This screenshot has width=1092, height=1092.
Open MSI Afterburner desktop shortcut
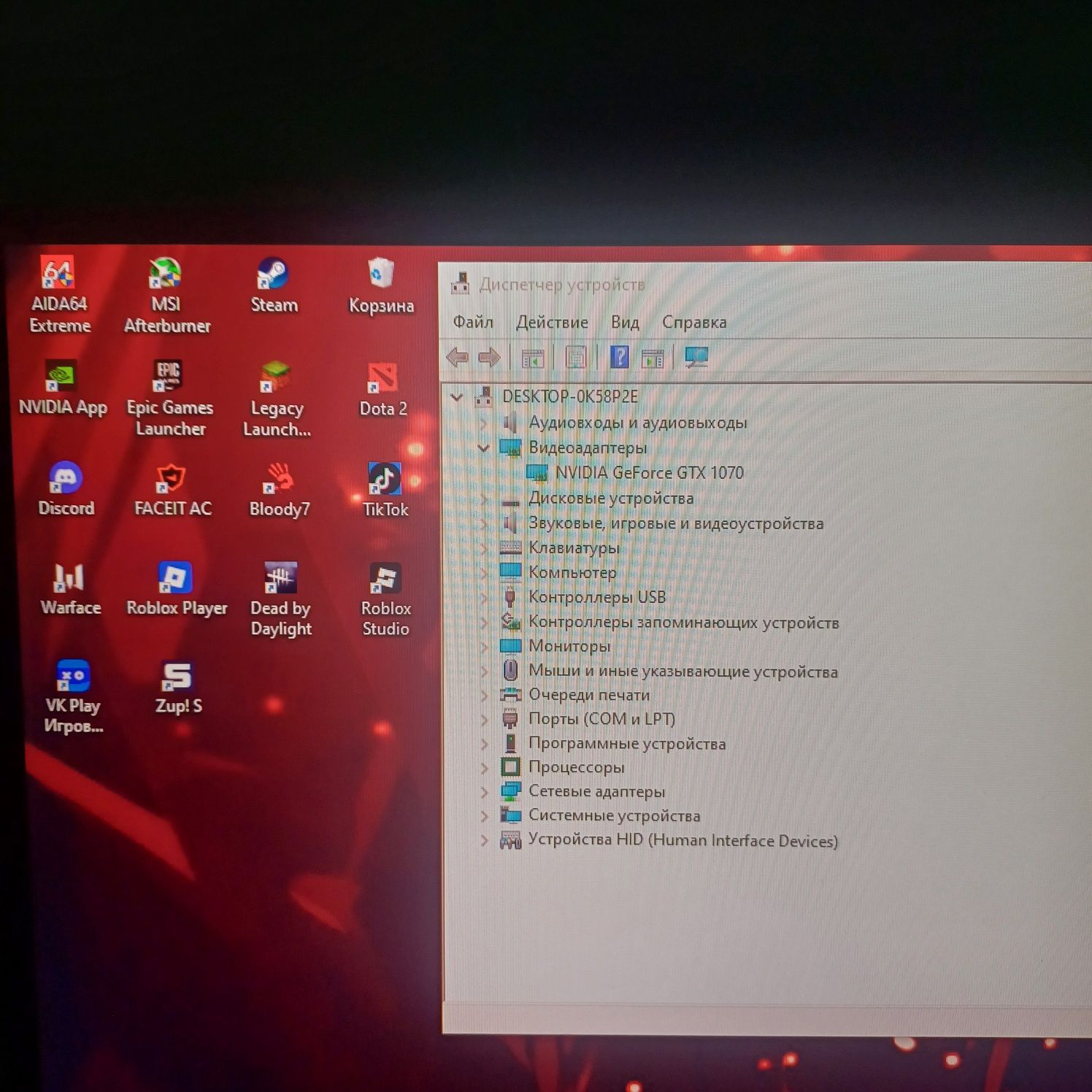pyautogui.click(x=167, y=295)
